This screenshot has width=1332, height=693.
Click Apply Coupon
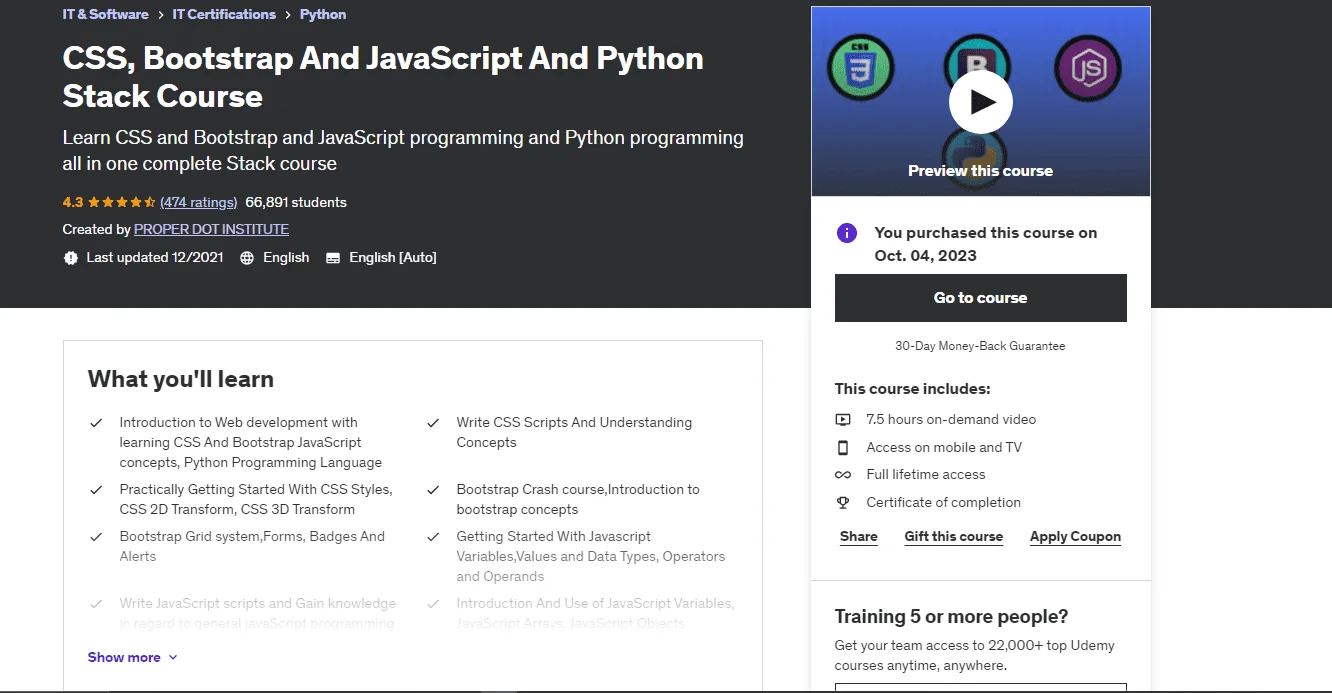point(1075,536)
